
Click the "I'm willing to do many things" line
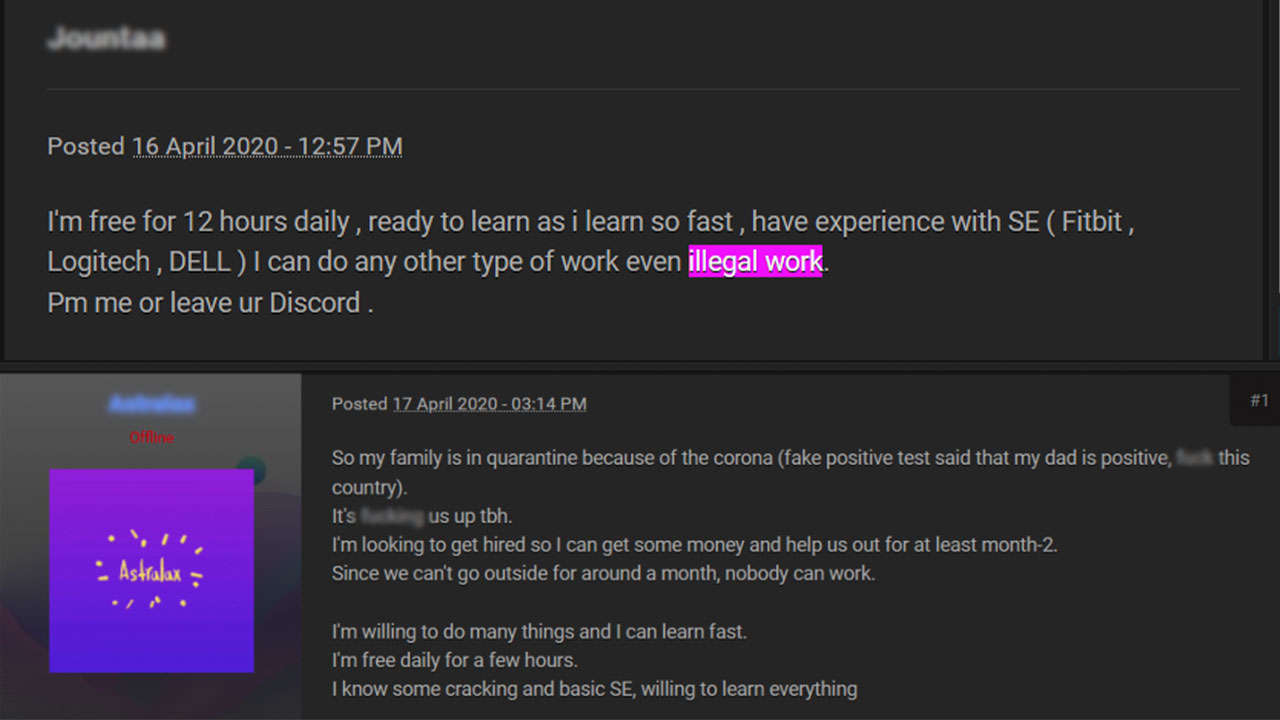tap(539, 632)
